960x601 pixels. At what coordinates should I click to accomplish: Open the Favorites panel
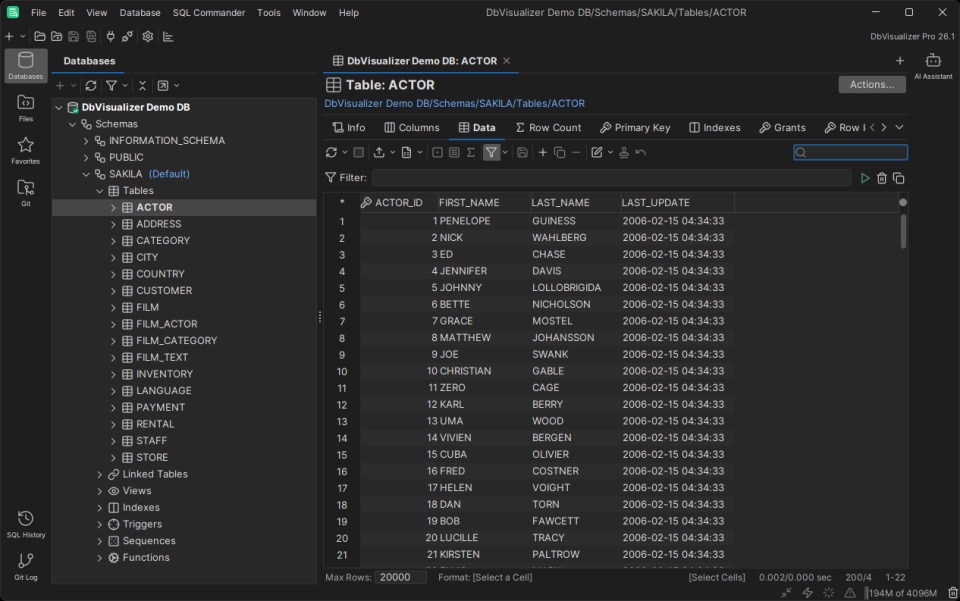pos(25,151)
